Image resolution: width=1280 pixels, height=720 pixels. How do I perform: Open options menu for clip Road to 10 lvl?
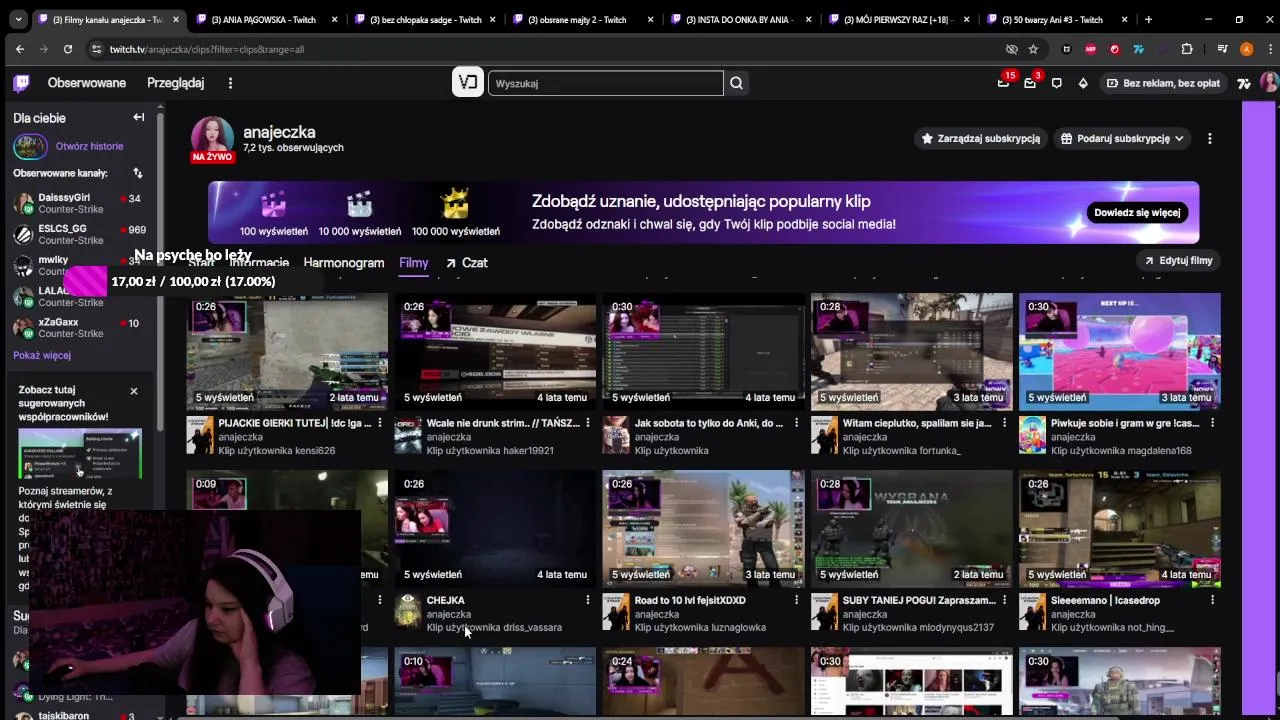click(x=796, y=600)
